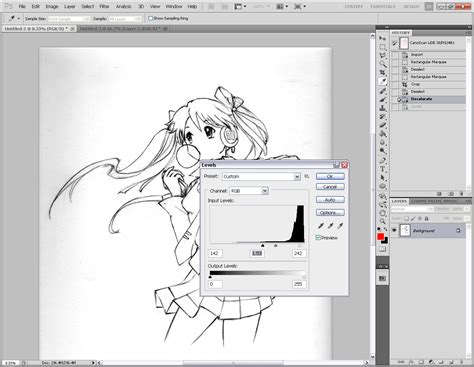Screen dimensions: 474x367
Task: Open the File menu
Action: coord(22,6)
